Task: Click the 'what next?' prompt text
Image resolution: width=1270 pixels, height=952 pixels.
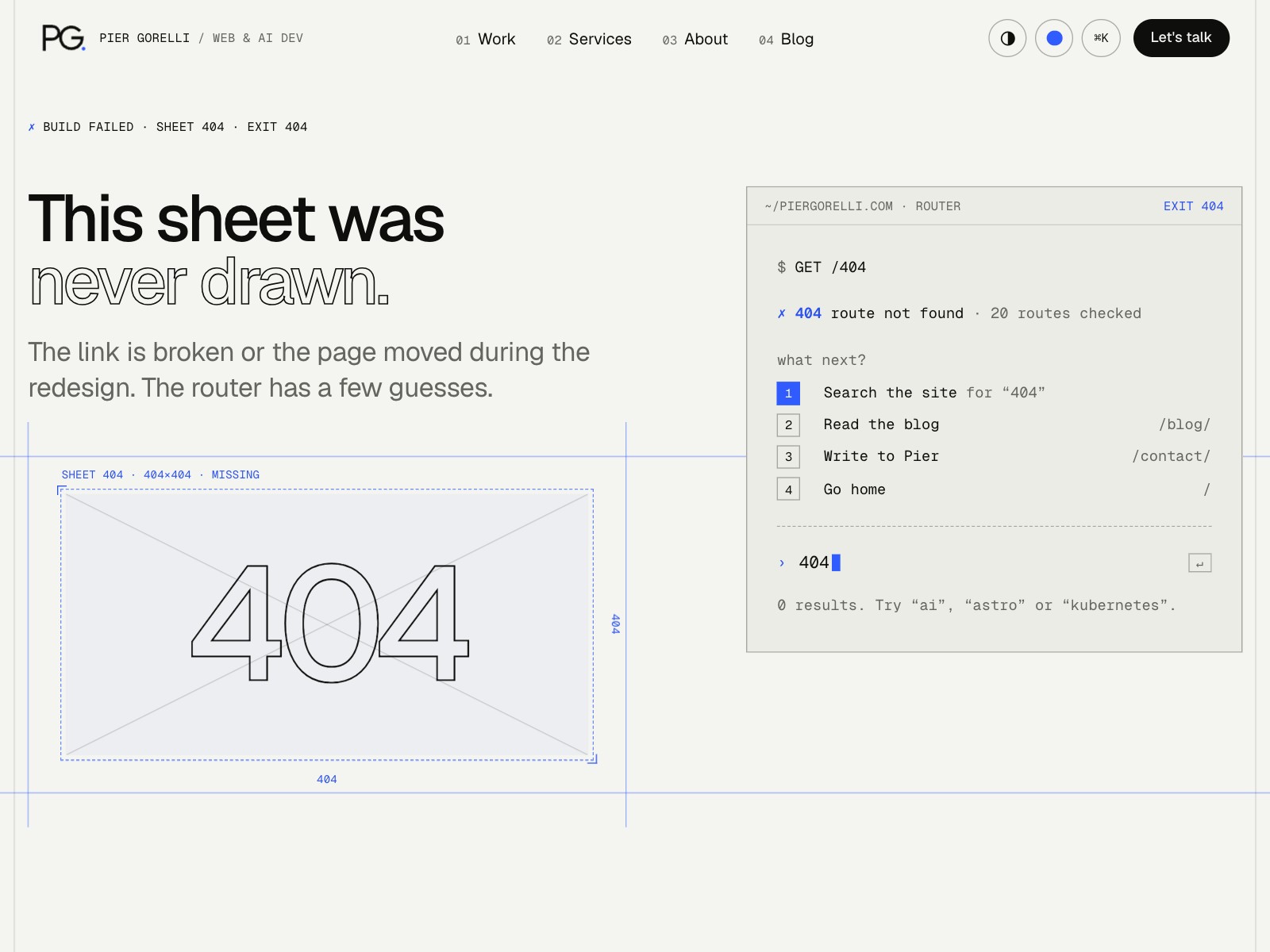Action: click(822, 360)
